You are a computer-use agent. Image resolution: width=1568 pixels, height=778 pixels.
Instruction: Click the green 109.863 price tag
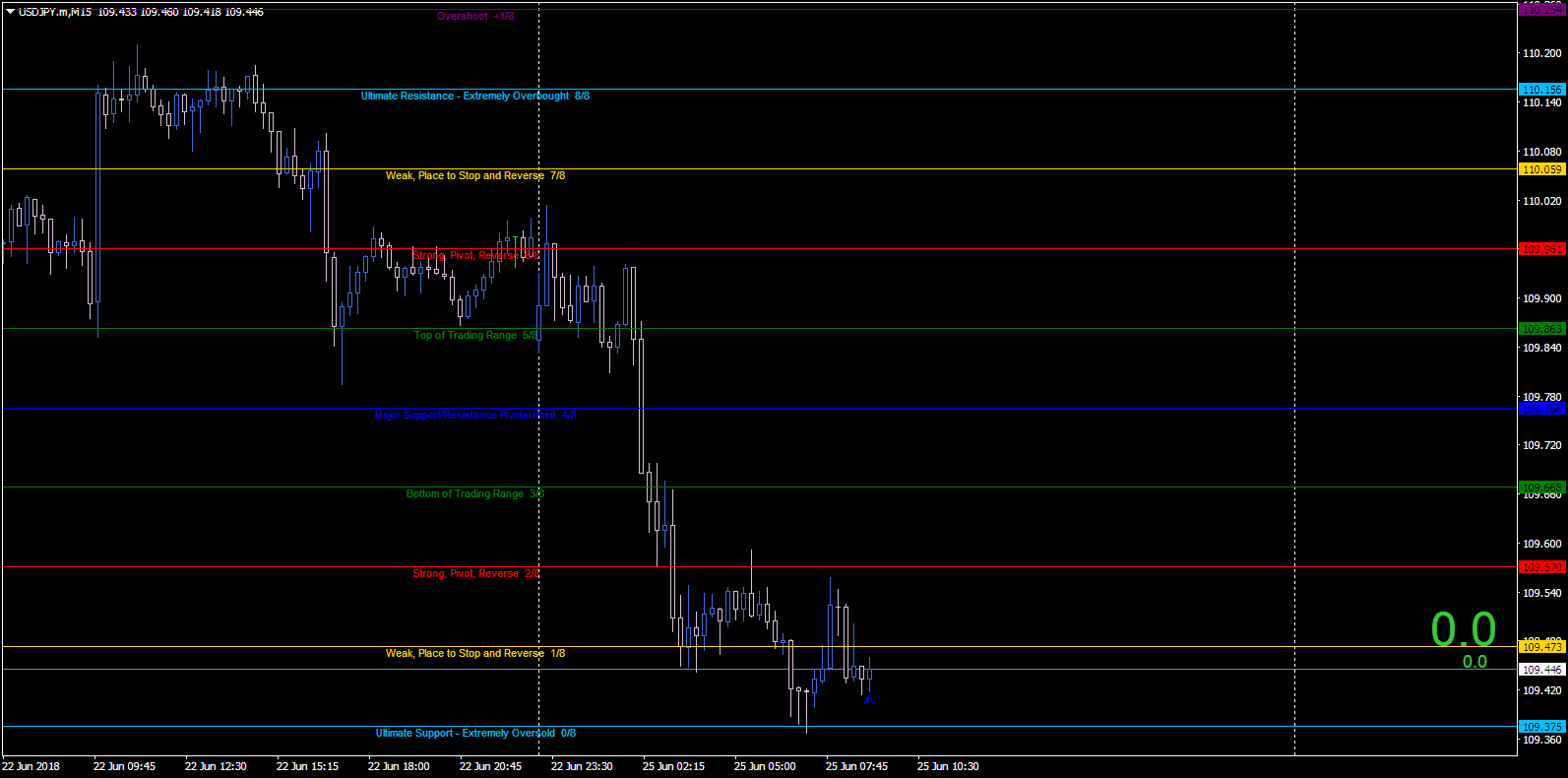(x=1542, y=329)
